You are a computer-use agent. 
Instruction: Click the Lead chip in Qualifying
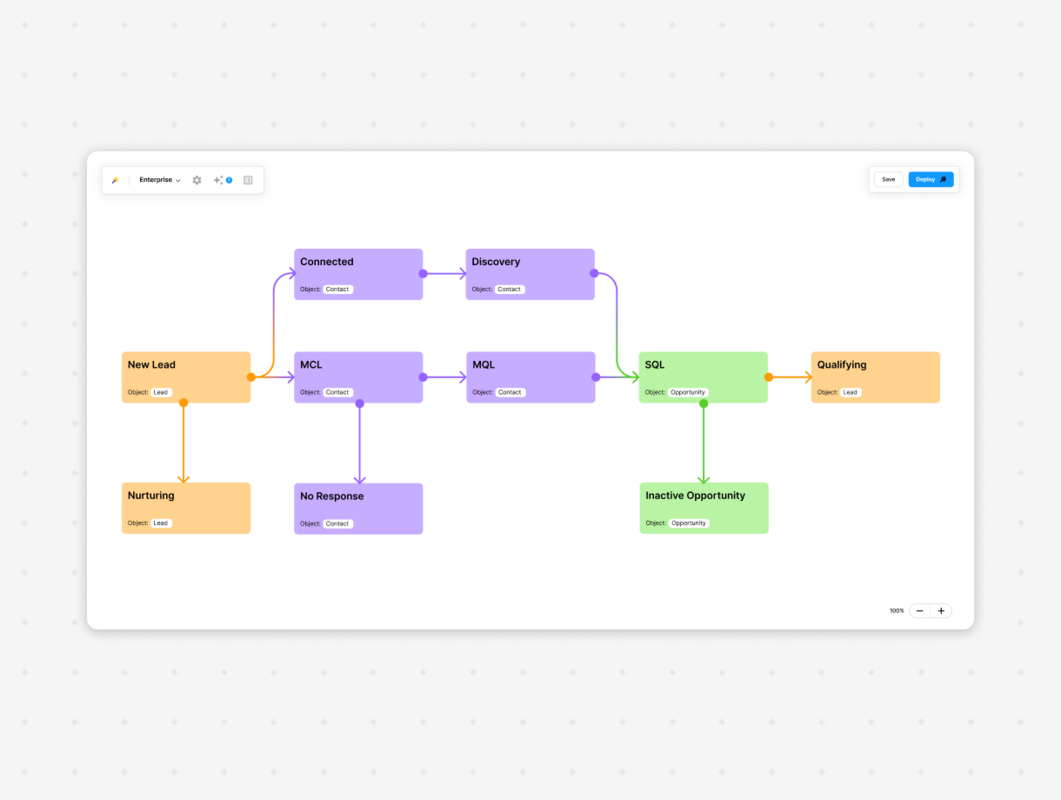click(x=850, y=393)
